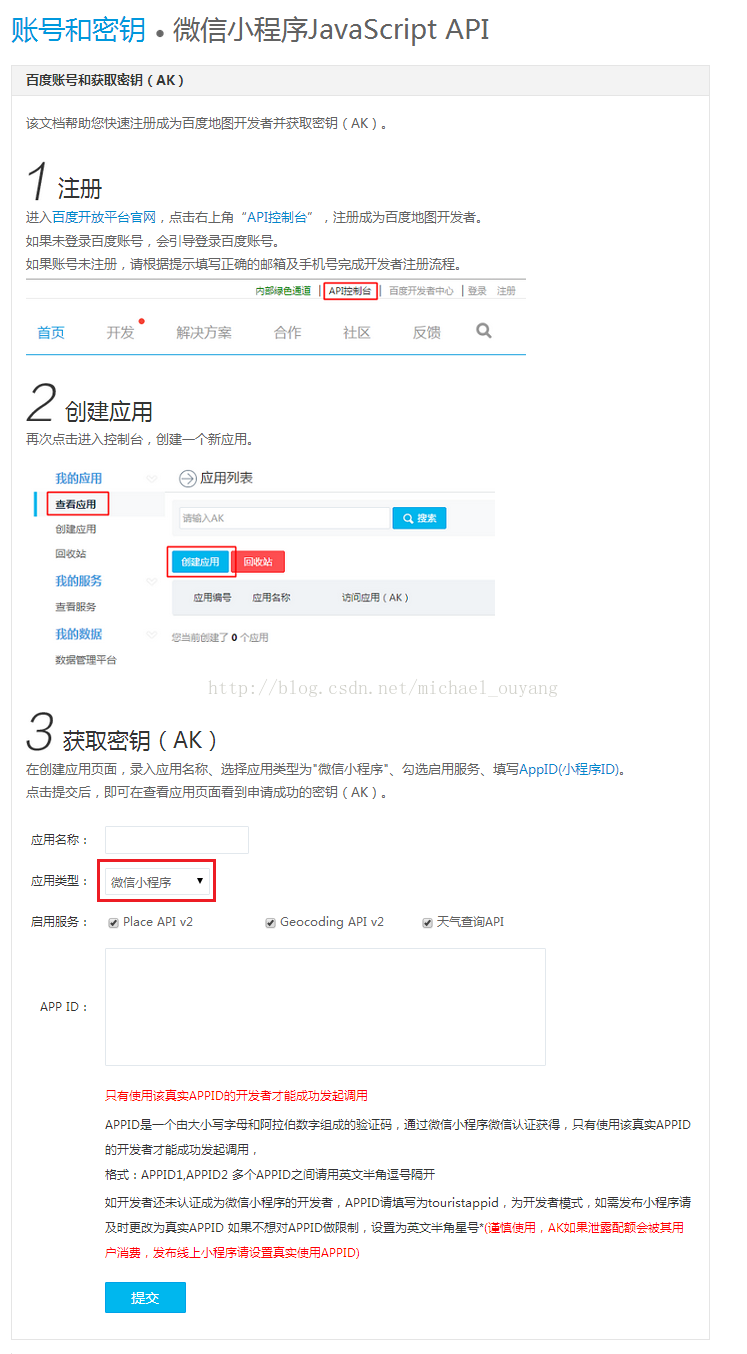747x1354 pixels.
Task: Click the 请输入AK search field
Action: coord(284,518)
